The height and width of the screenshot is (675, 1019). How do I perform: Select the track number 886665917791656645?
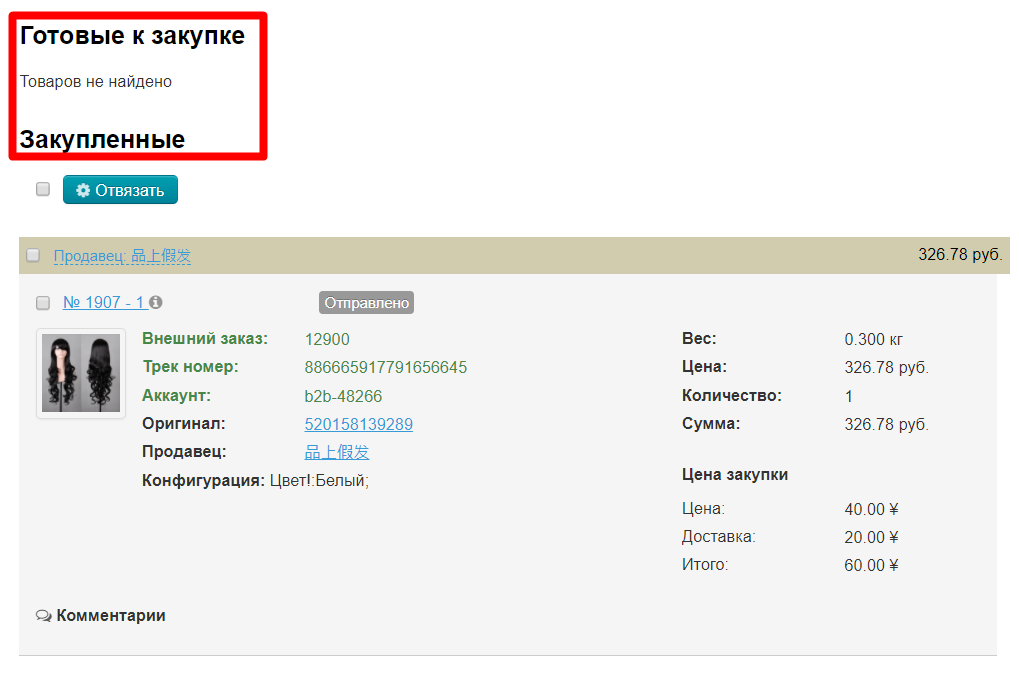pyautogui.click(x=385, y=367)
